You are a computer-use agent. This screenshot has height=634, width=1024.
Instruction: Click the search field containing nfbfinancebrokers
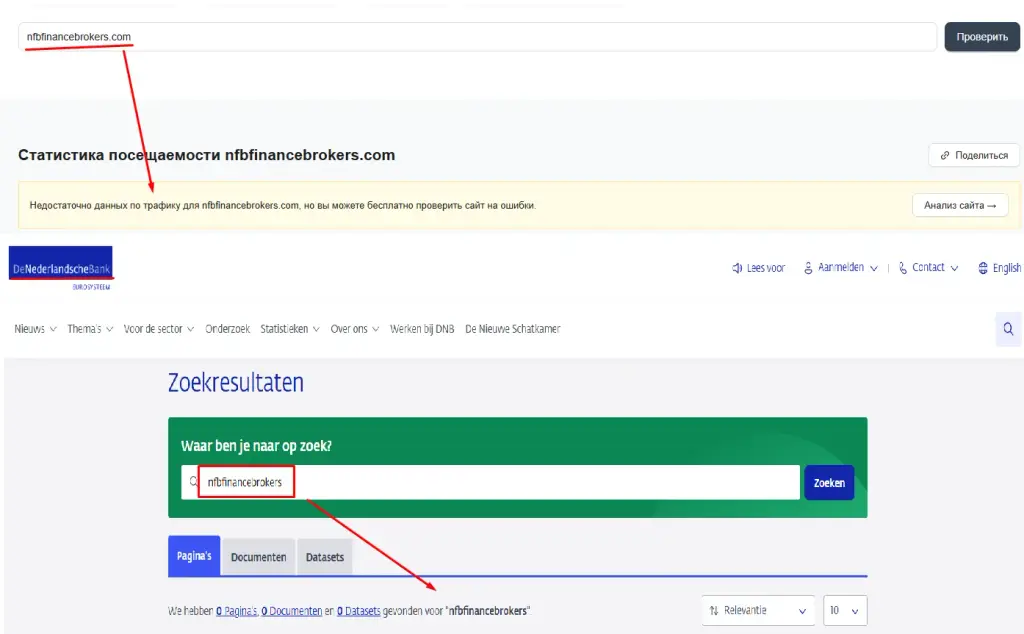click(490, 482)
